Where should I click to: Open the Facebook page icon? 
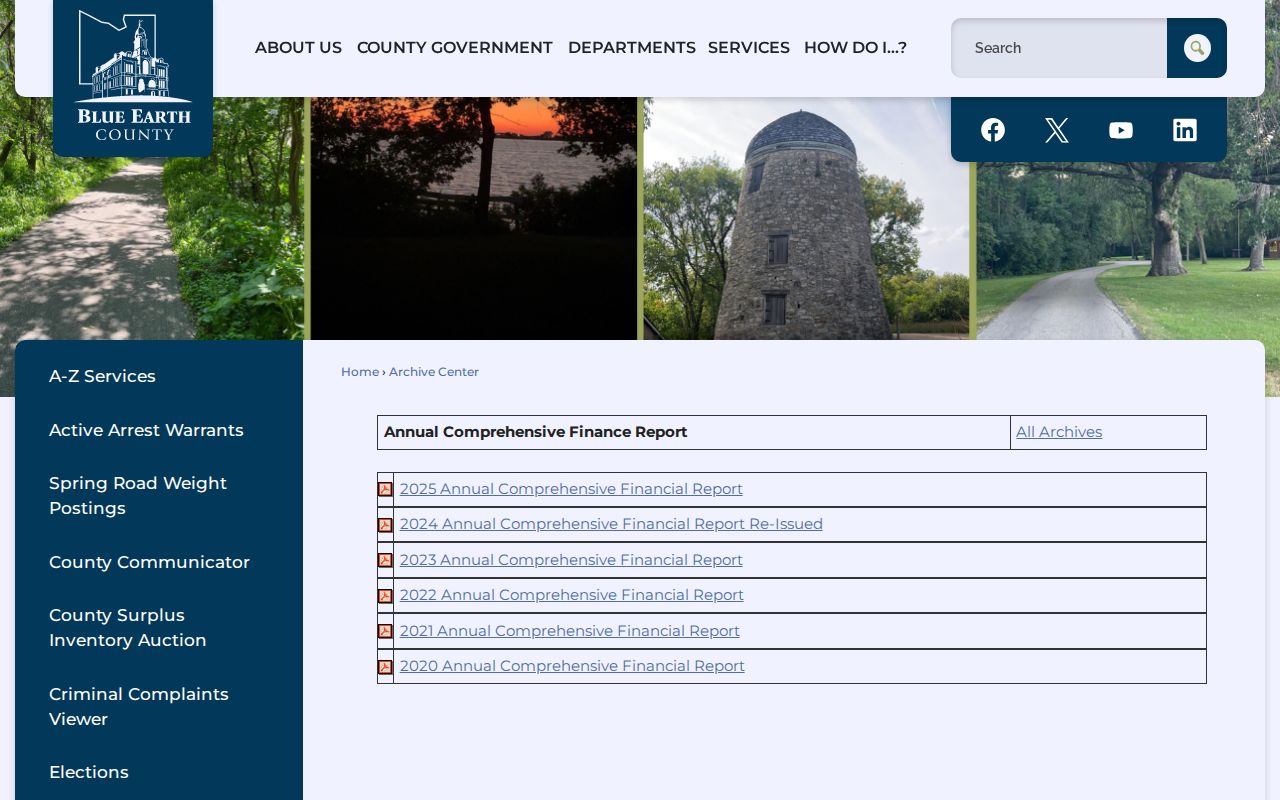click(x=993, y=130)
